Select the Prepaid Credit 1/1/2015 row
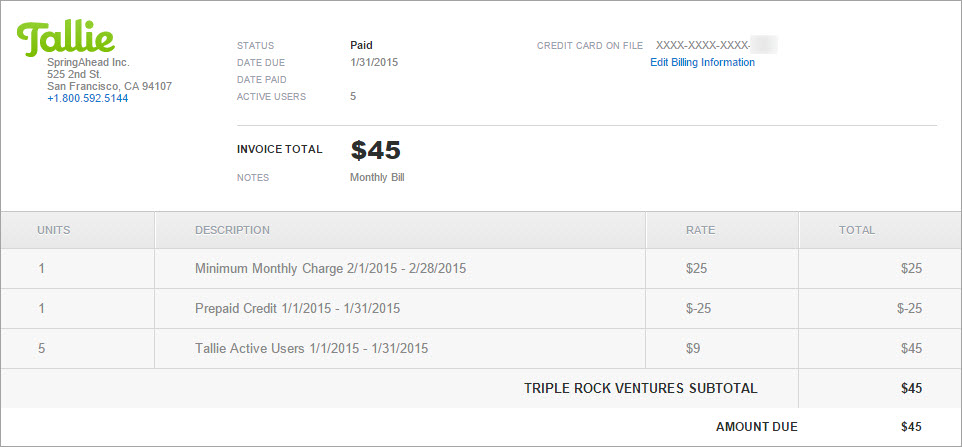 (481, 308)
